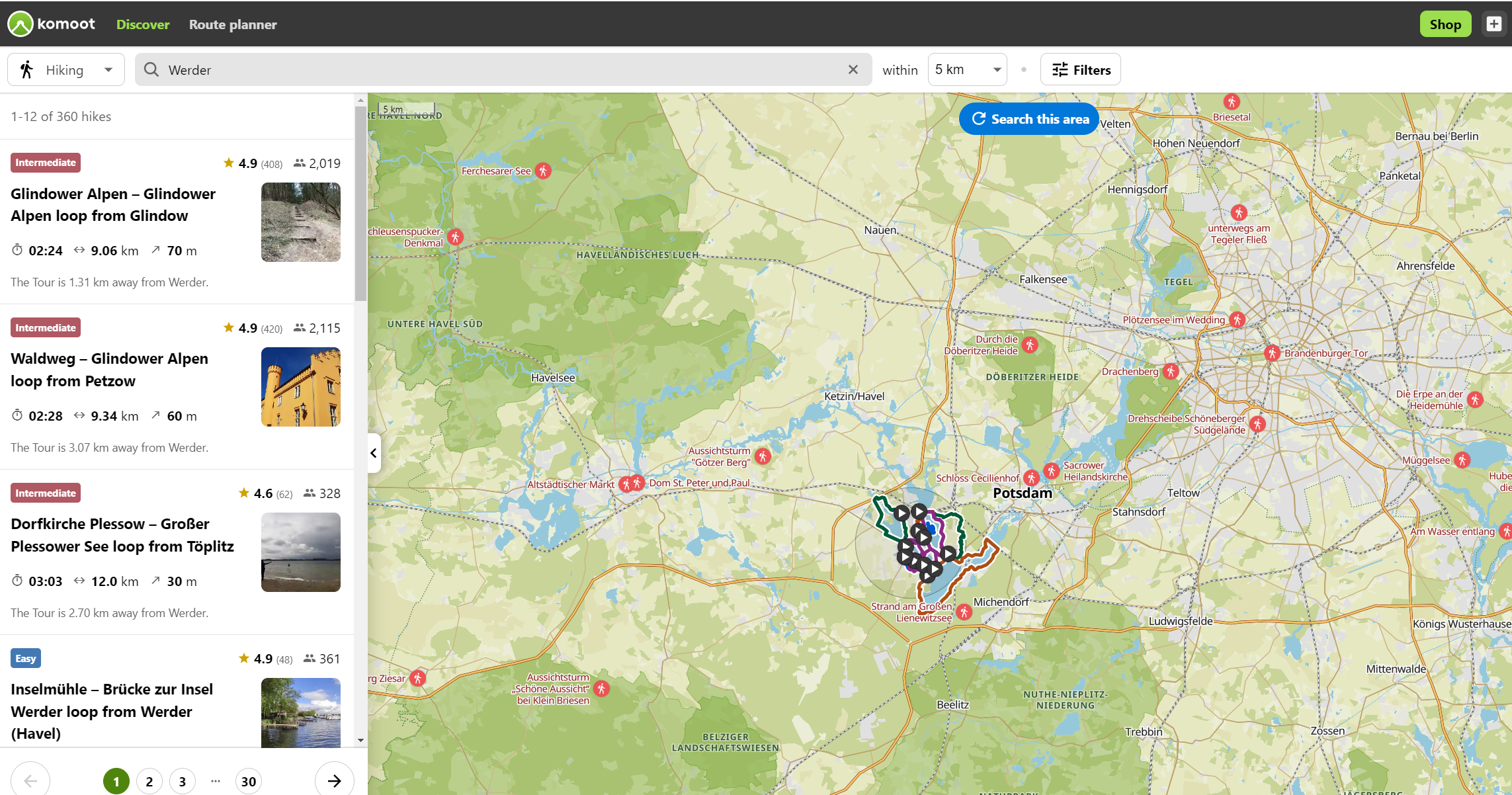Click Aussichtsturm Götzer Berg marker
The height and width of the screenshot is (795, 1512).
click(x=763, y=456)
